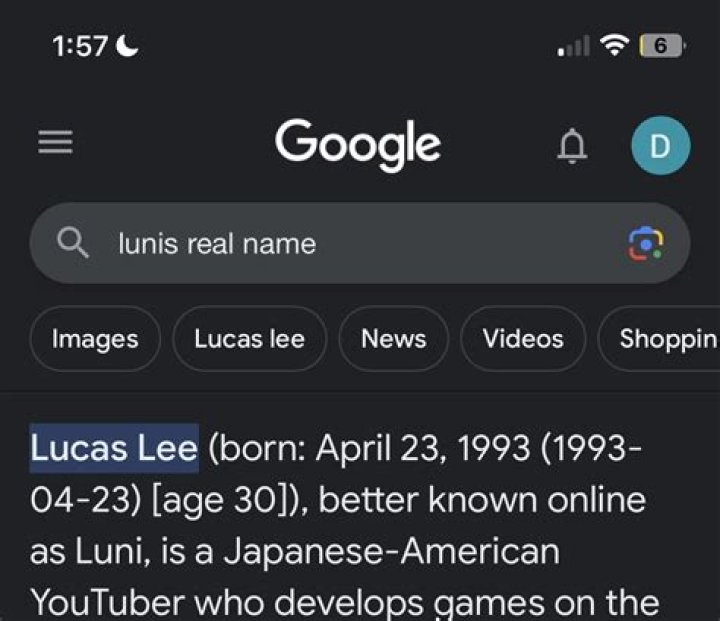Open the Videos filter
Screen dimensions: 720x621
[523, 339]
